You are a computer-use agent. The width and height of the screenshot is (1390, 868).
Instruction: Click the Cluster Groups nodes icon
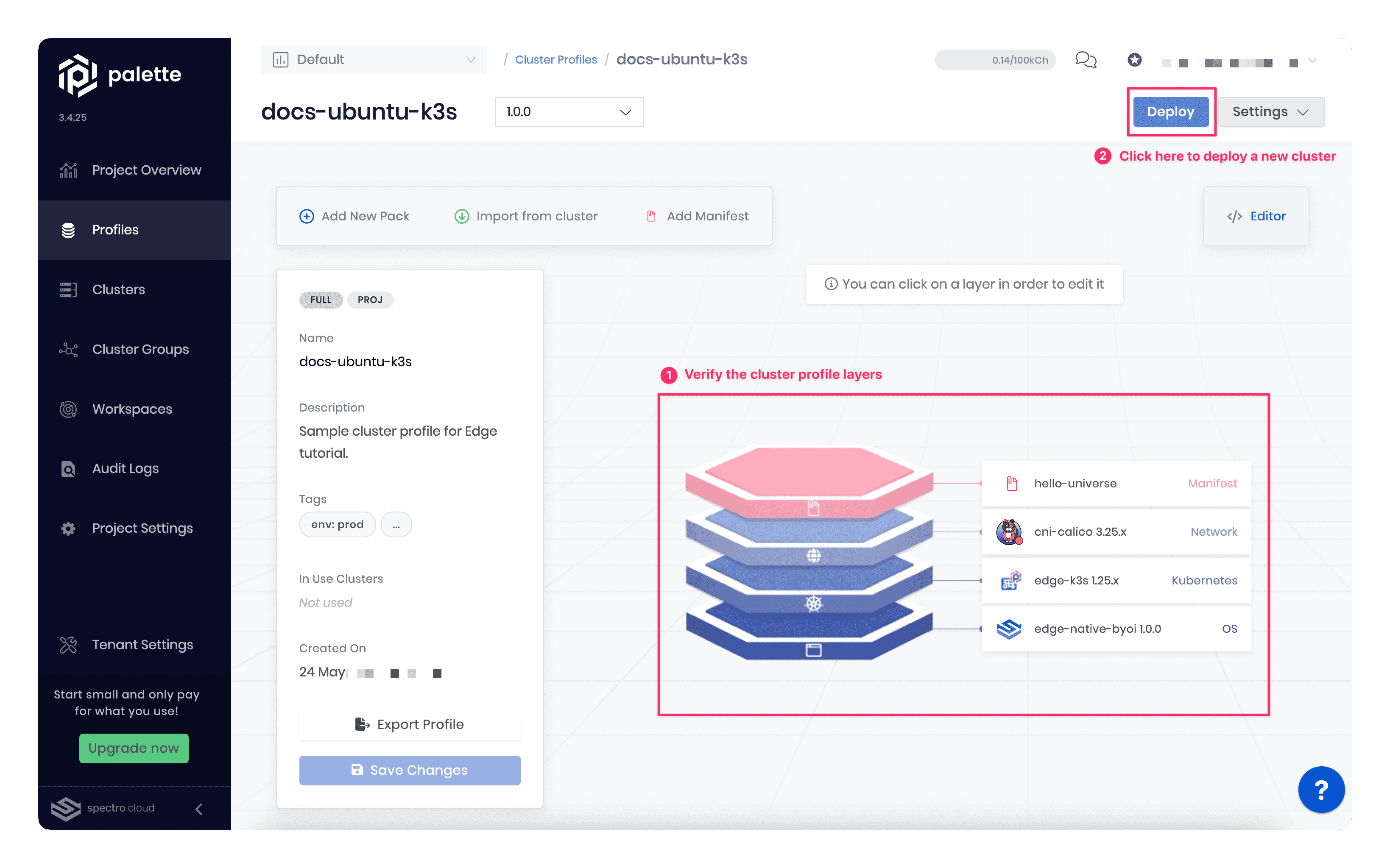(68, 349)
